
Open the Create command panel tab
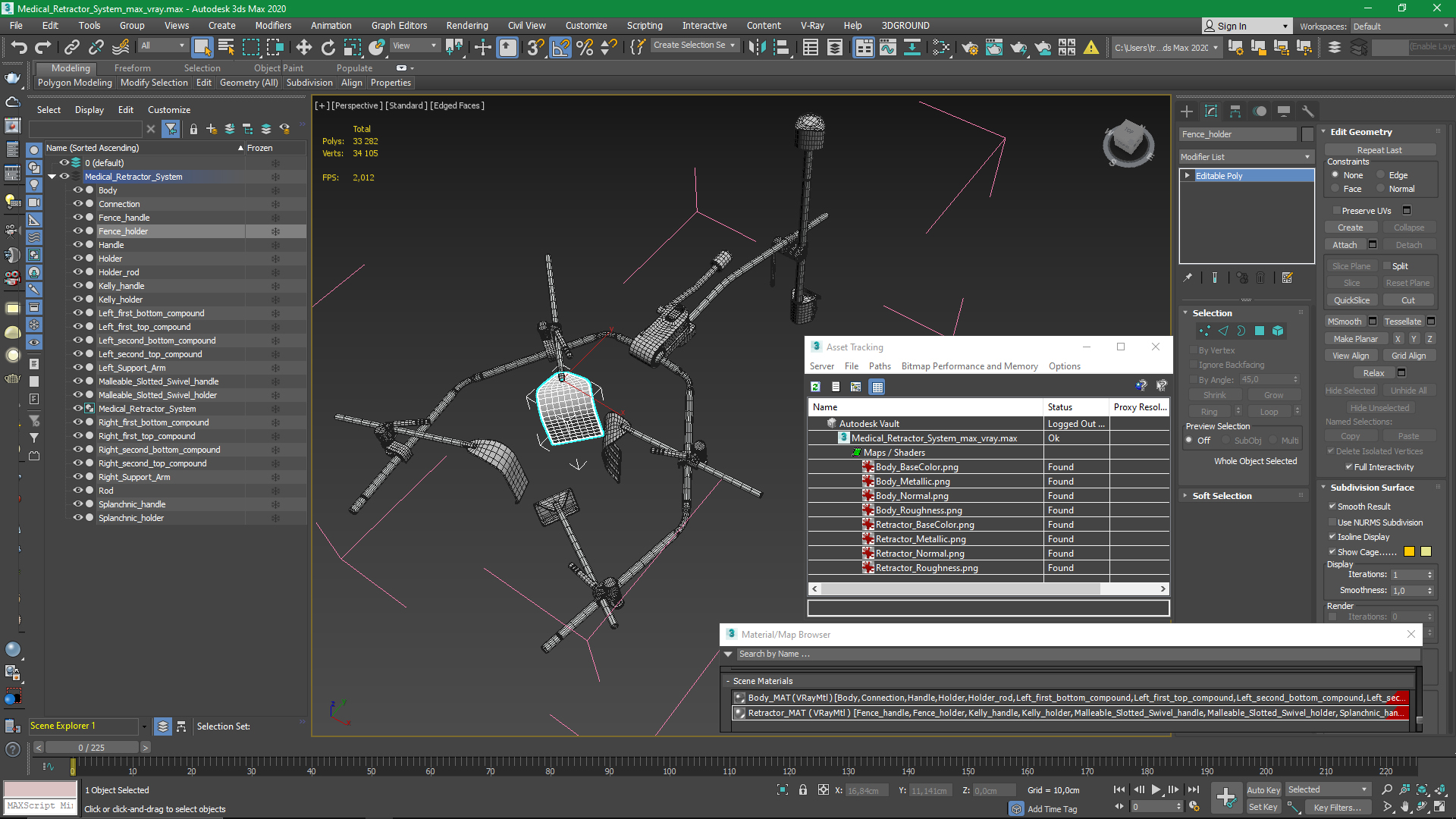pyautogui.click(x=1187, y=111)
